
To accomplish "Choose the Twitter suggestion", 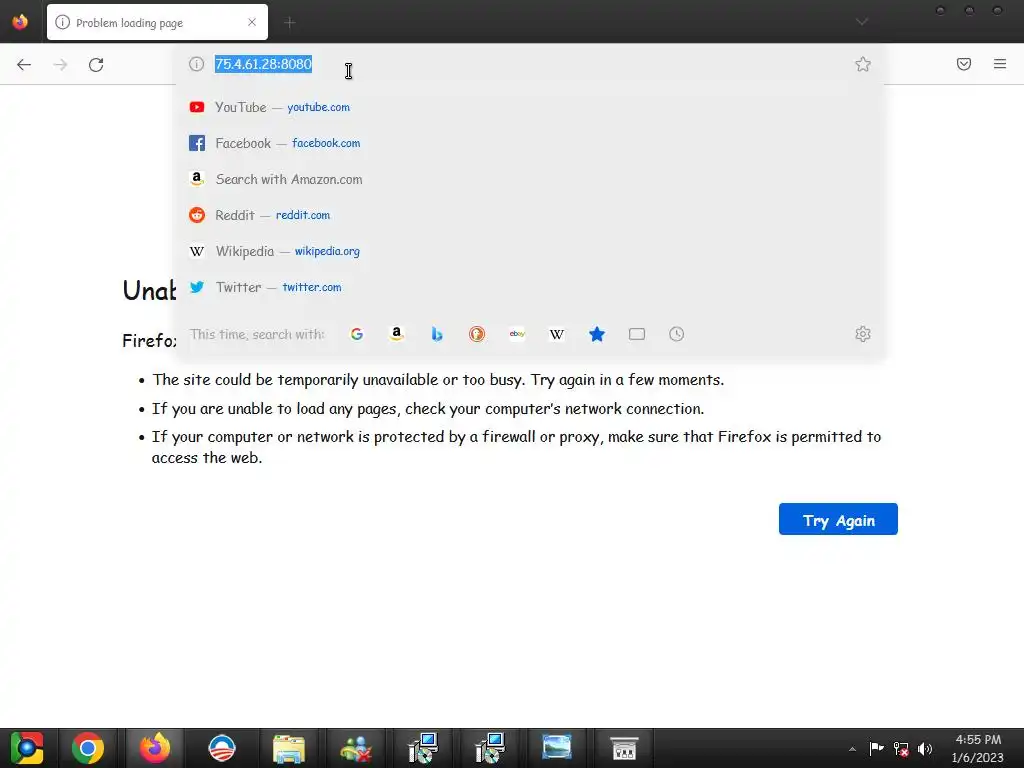I will [x=529, y=287].
